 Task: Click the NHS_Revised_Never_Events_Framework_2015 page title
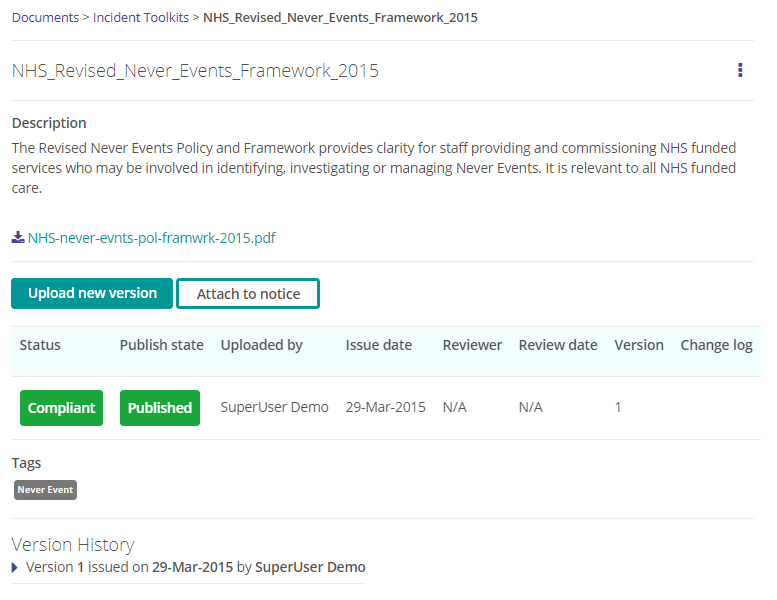click(x=195, y=71)
